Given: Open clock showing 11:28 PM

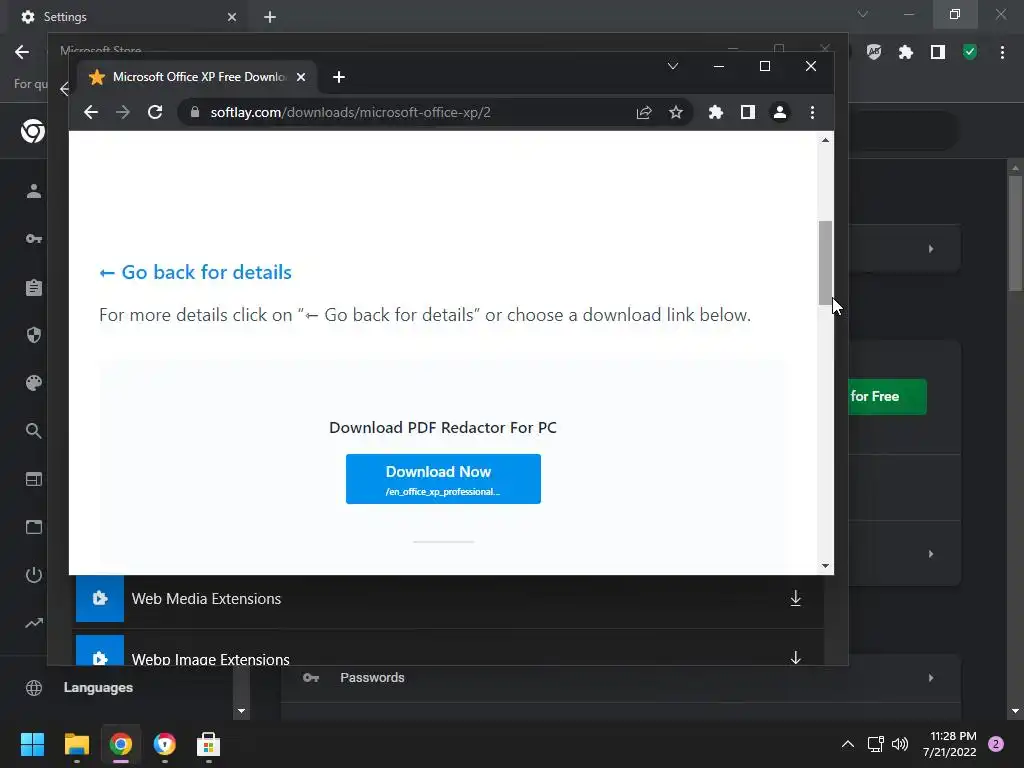Looking at the screenshot, I should tap(950, 744).
